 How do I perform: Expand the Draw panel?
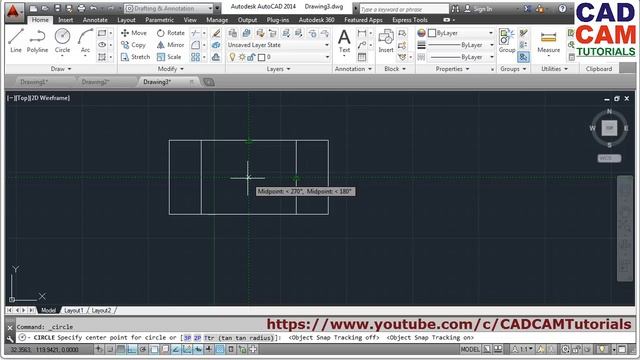(61, 69)
